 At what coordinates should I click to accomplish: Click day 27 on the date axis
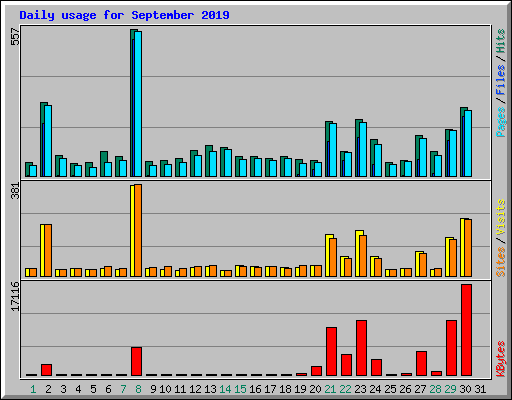pos(420,389)
